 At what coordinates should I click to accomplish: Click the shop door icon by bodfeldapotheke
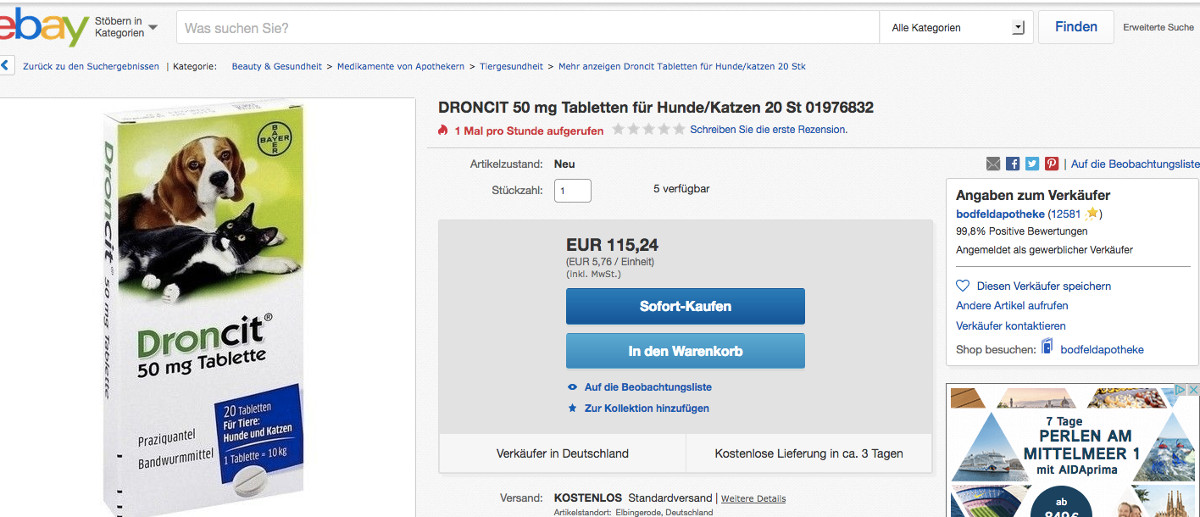(1047, 347)
